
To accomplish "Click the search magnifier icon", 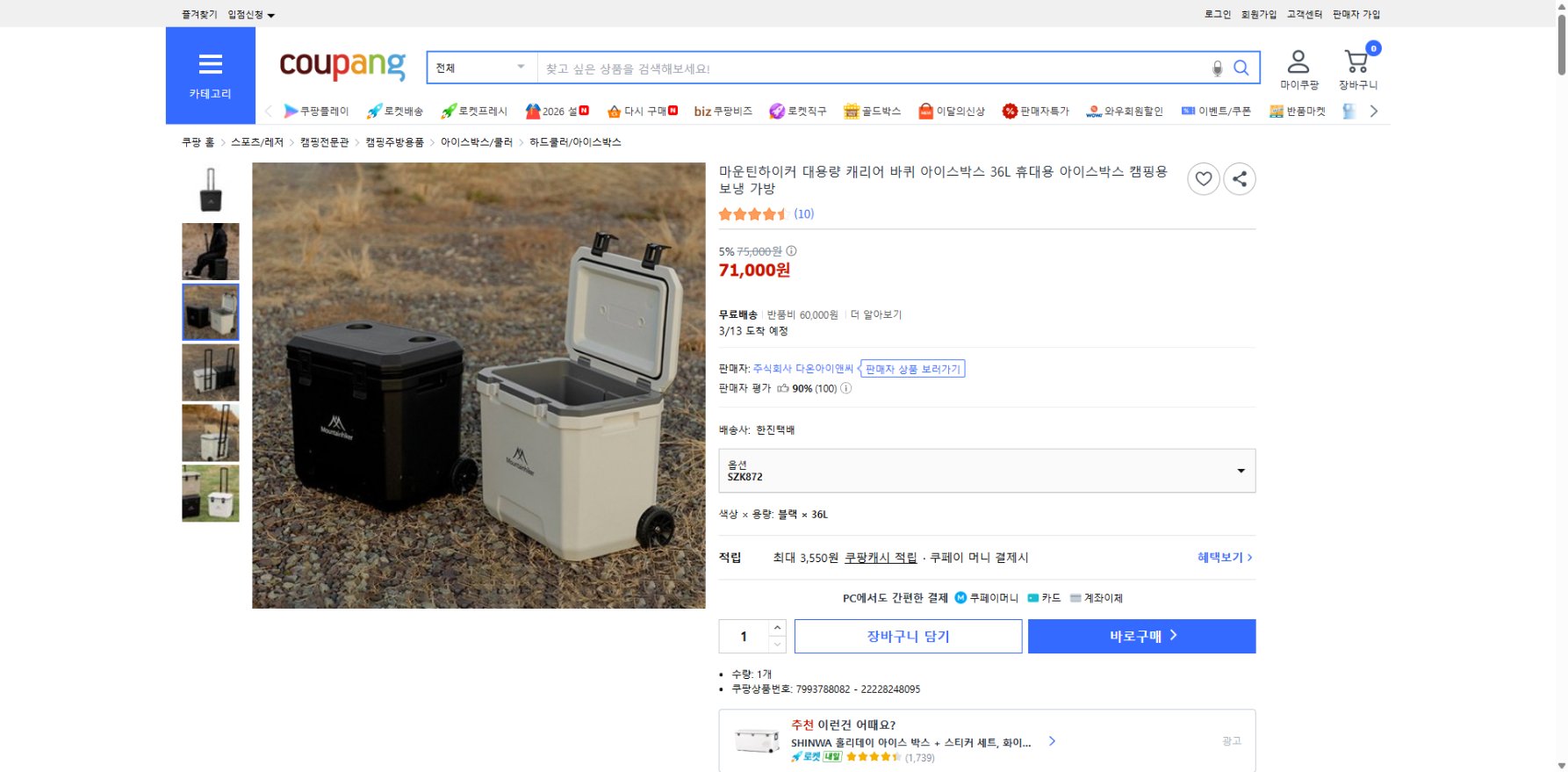I will click(1241, 67).
